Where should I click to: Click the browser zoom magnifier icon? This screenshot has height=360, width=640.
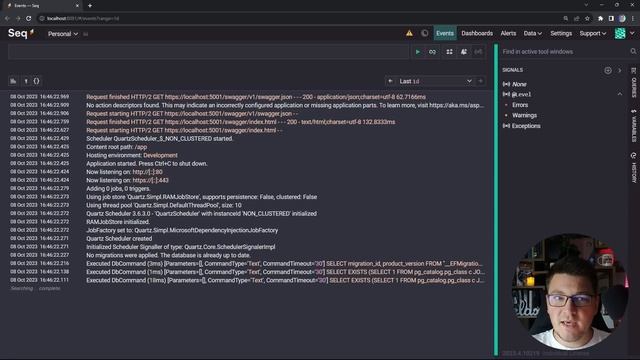tap(566, 18)
